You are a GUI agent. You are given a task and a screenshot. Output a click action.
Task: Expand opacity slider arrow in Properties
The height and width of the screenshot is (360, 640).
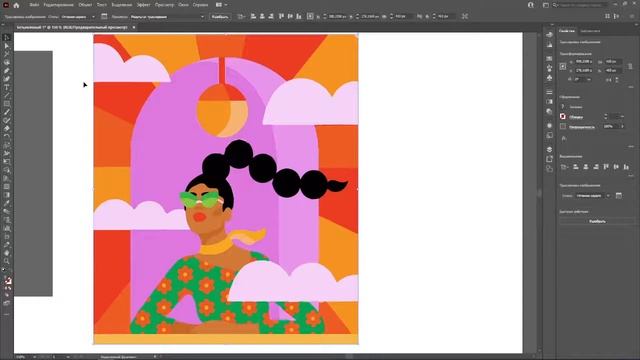622,127
